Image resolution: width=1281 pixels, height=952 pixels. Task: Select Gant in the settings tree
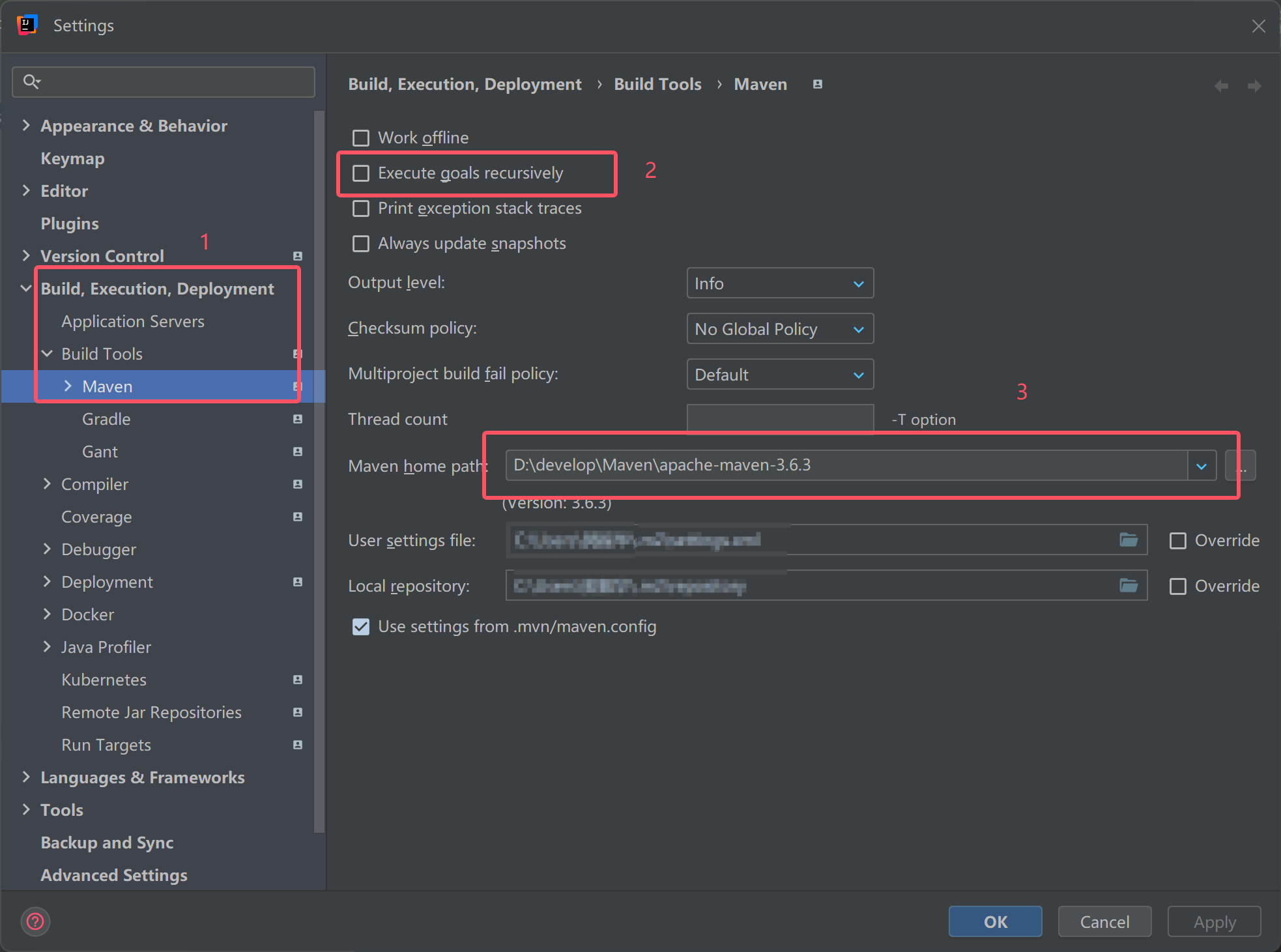[x=100, y=452]
